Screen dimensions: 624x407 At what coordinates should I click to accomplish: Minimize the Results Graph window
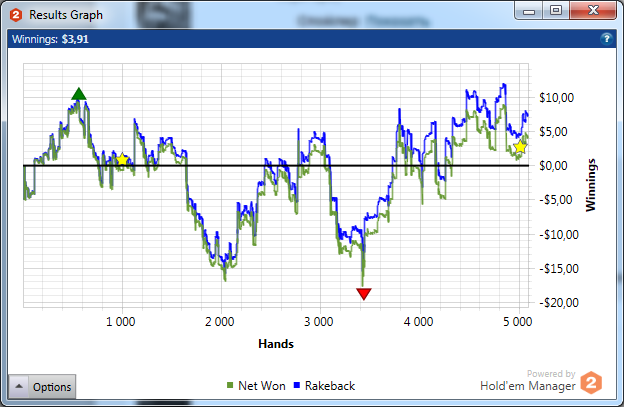click(x=529, y=11)
